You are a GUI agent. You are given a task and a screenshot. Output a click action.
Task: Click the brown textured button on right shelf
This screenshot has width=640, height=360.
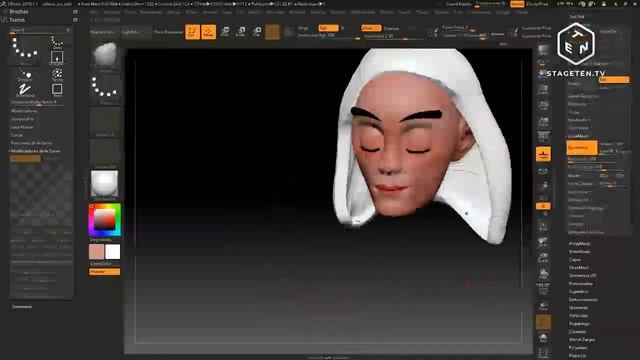[x=543, y=322]
